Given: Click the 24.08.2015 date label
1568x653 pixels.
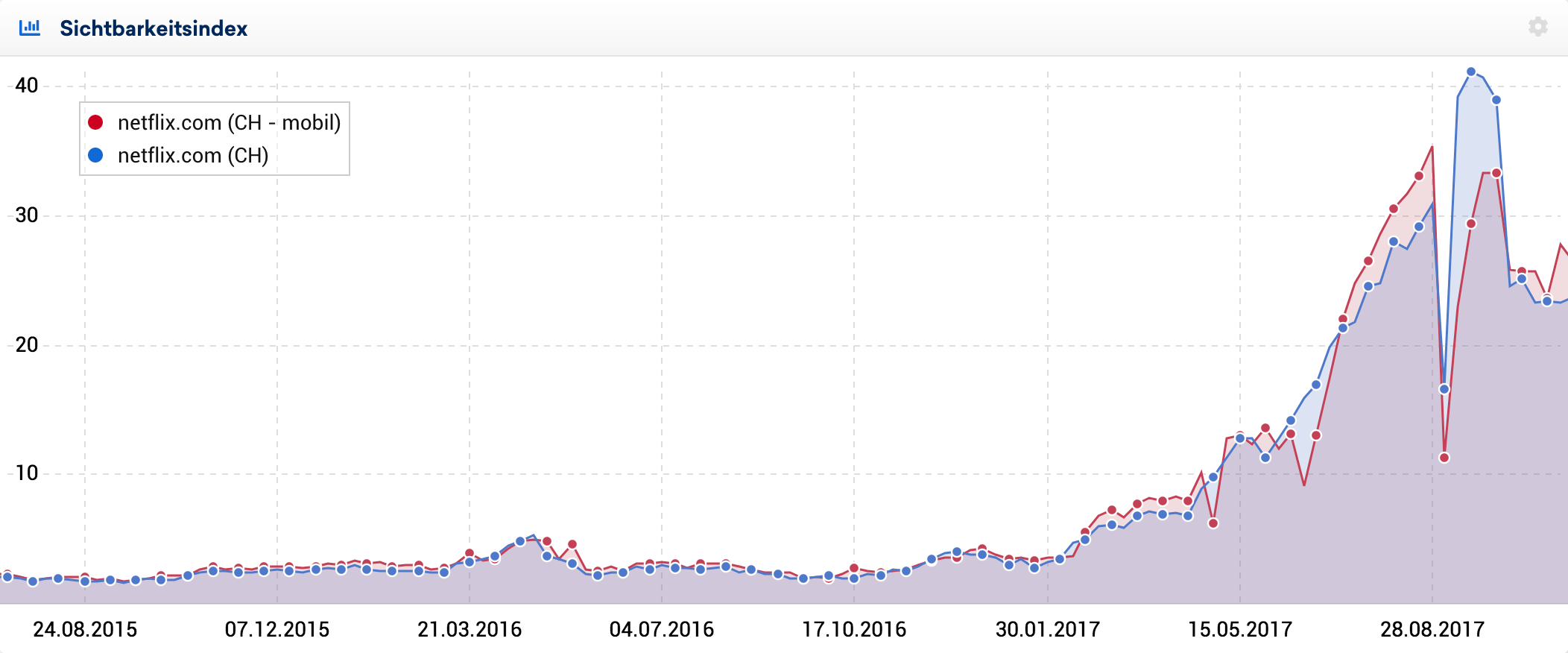Looking at the screenshot, I should coord(85,630).
